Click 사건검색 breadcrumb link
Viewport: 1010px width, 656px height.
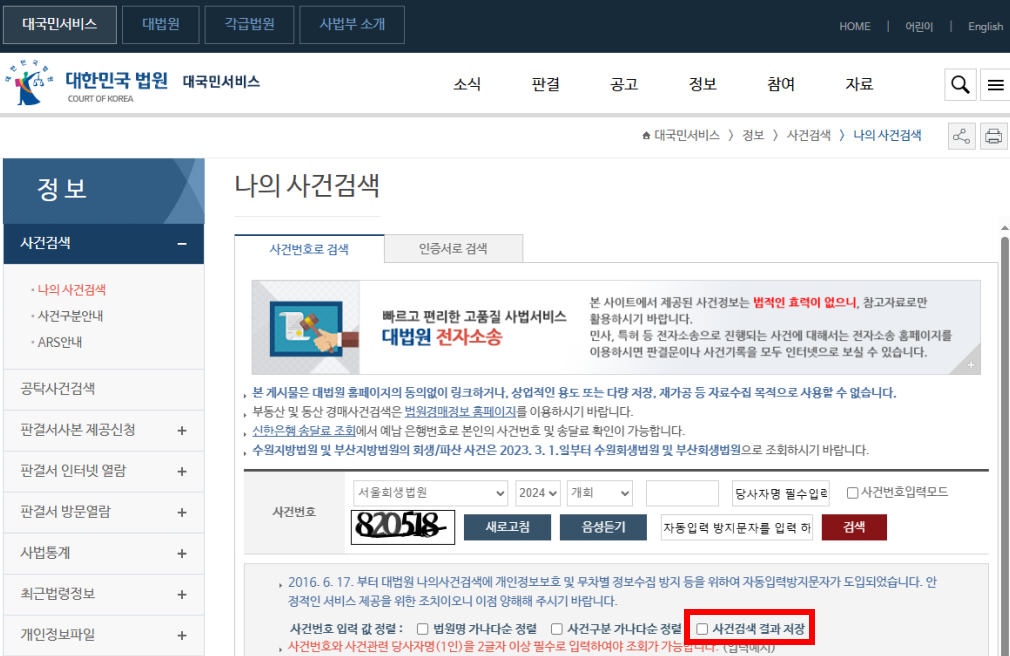(x=808, y=135)
